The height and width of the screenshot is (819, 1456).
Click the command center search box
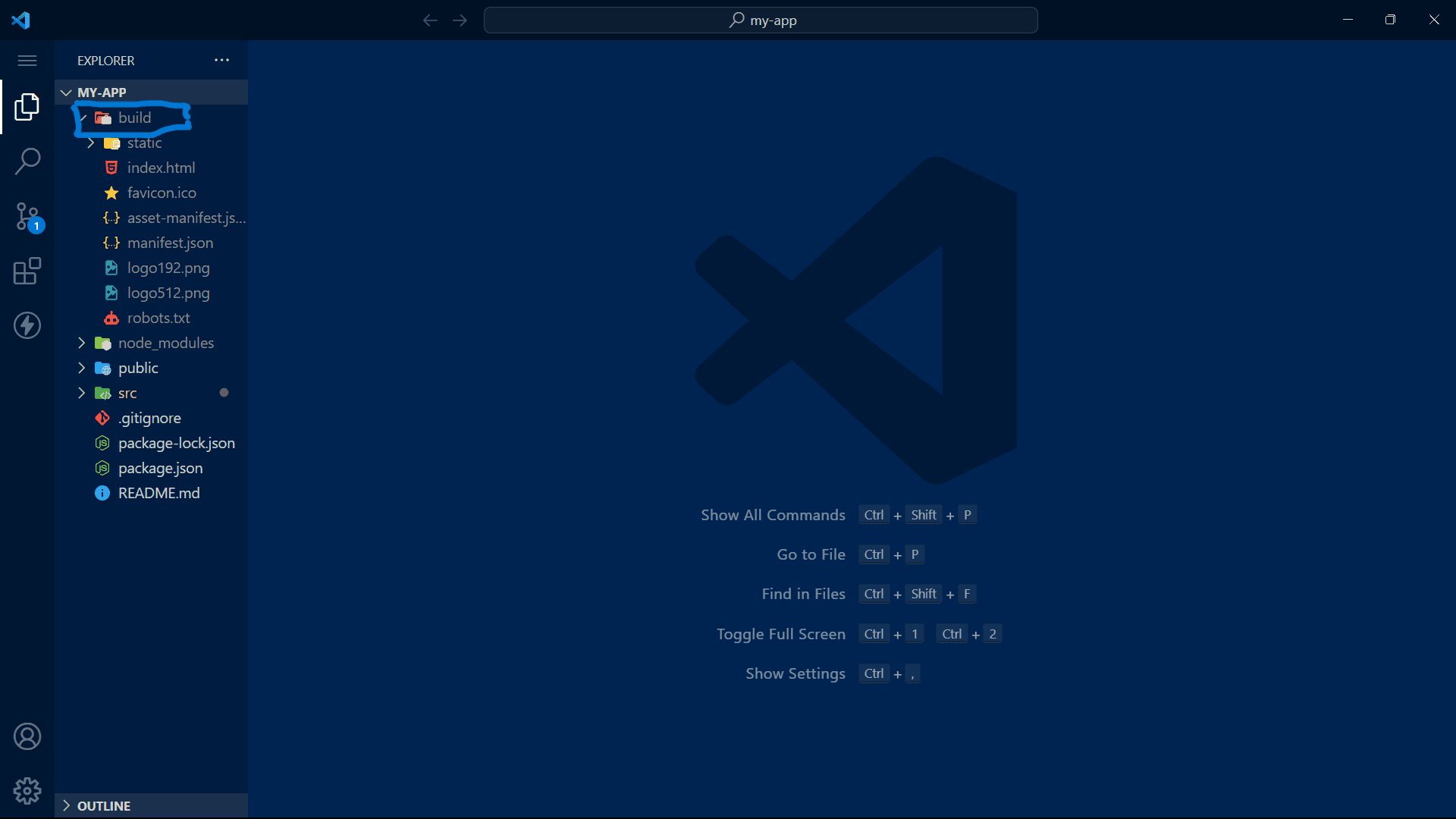[x=761, y=20]
